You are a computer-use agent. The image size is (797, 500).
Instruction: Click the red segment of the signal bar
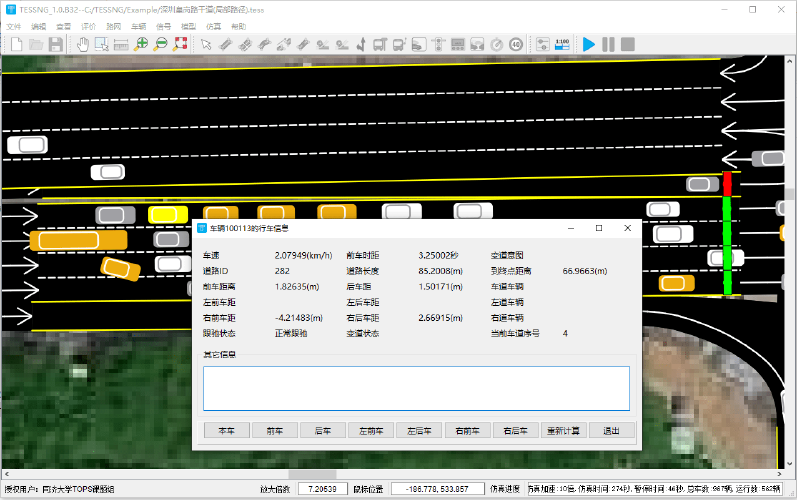pos(727,184)
